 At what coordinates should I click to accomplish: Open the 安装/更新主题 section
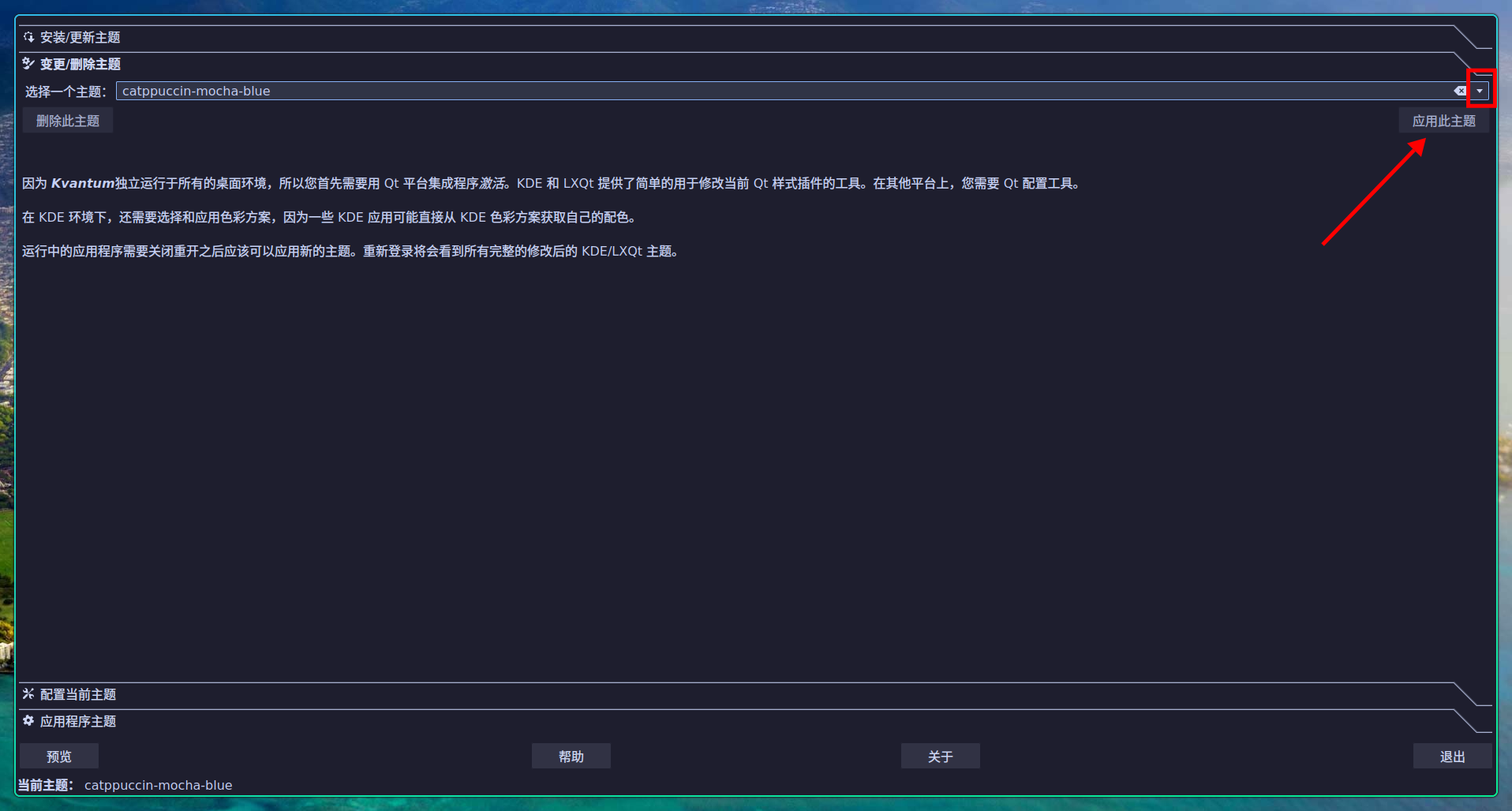tap(80, 37)
